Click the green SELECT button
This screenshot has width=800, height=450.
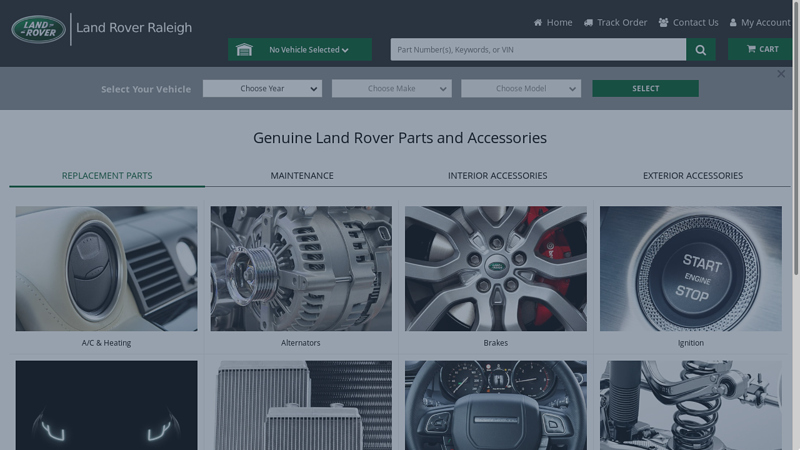tap(645, 88)
